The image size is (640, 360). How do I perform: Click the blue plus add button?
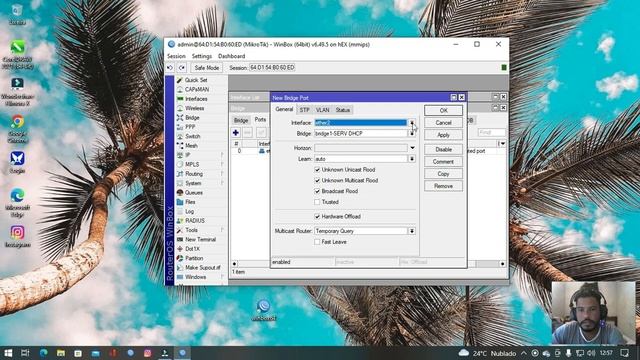click(236, 133)
